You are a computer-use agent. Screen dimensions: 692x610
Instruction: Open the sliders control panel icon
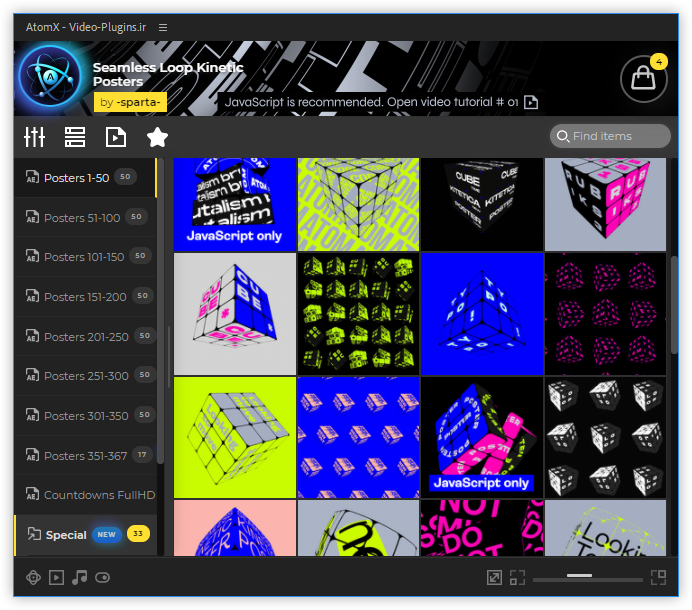click(34, 137)
